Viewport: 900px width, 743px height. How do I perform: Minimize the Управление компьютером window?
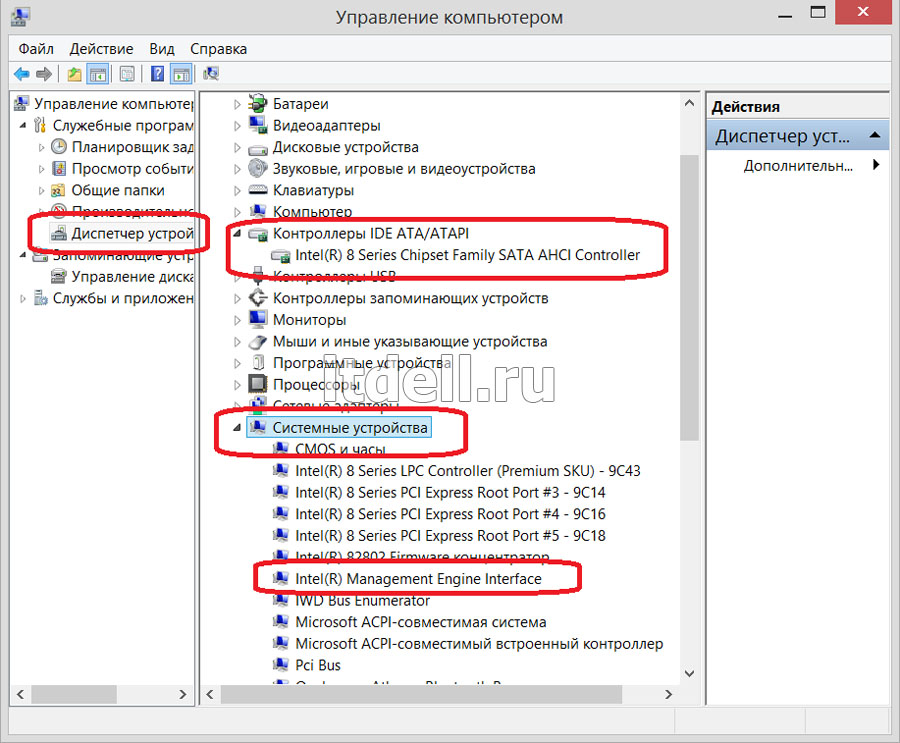coord(785,14)
